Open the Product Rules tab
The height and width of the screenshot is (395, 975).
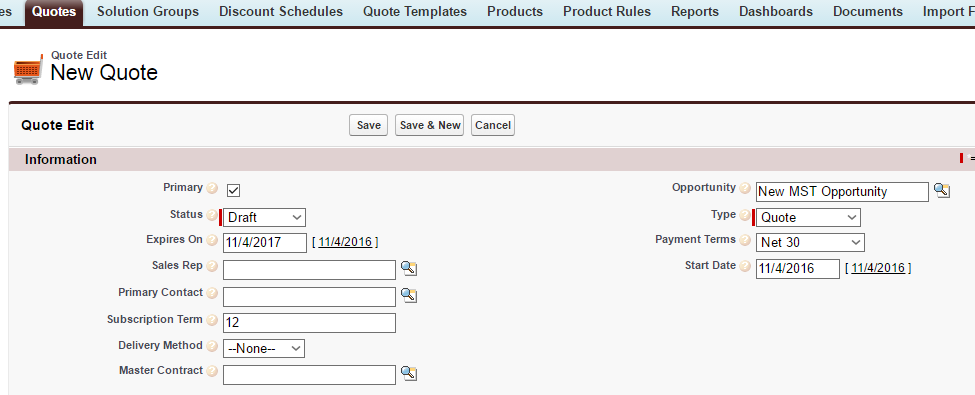pos(607,12)
